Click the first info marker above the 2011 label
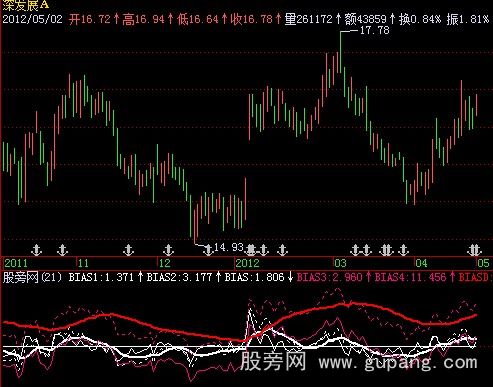Screen dimensions: 493x387 point(36,250)
